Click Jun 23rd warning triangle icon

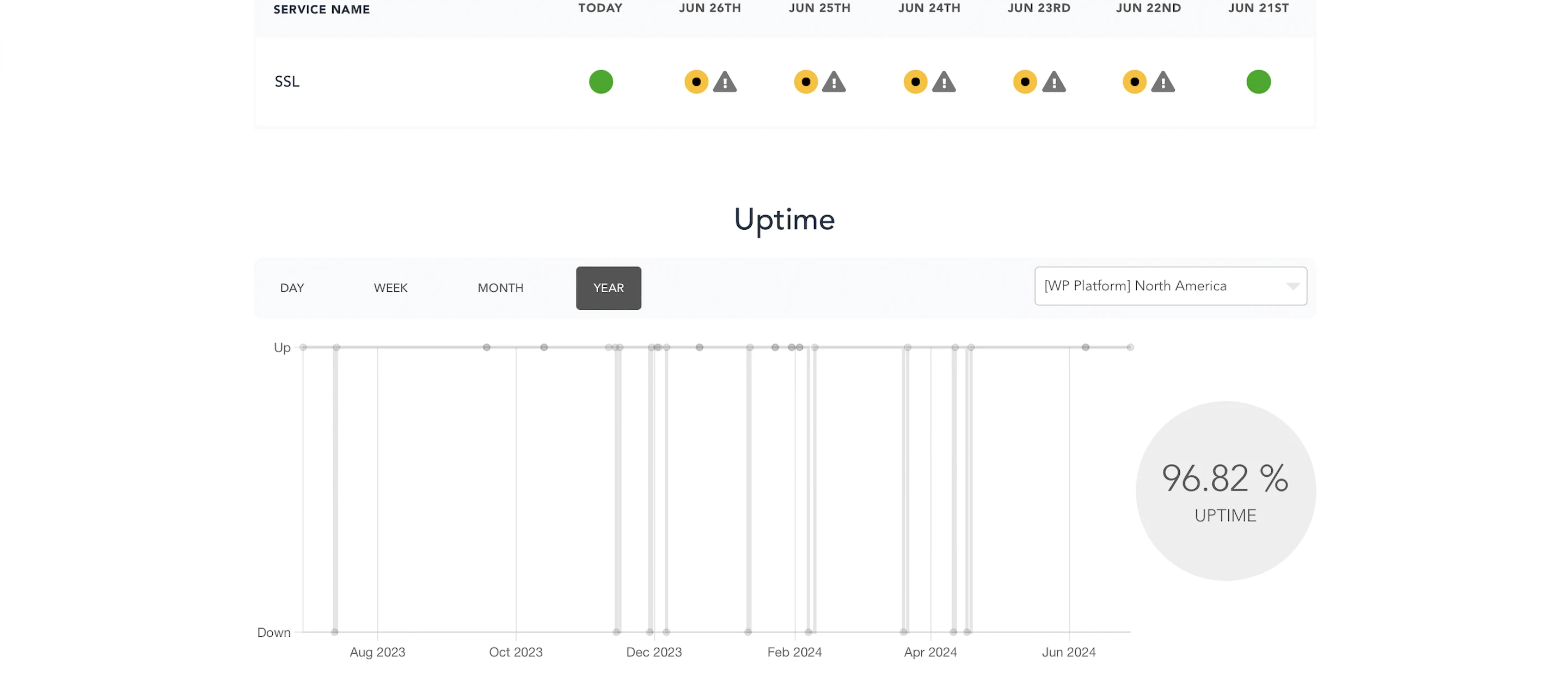pyautogui.click(x=1053, y=82)
